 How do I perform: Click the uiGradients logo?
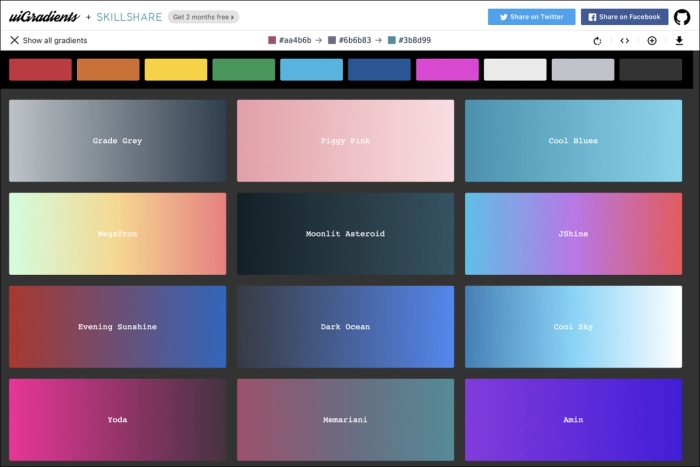coord(44,17)
